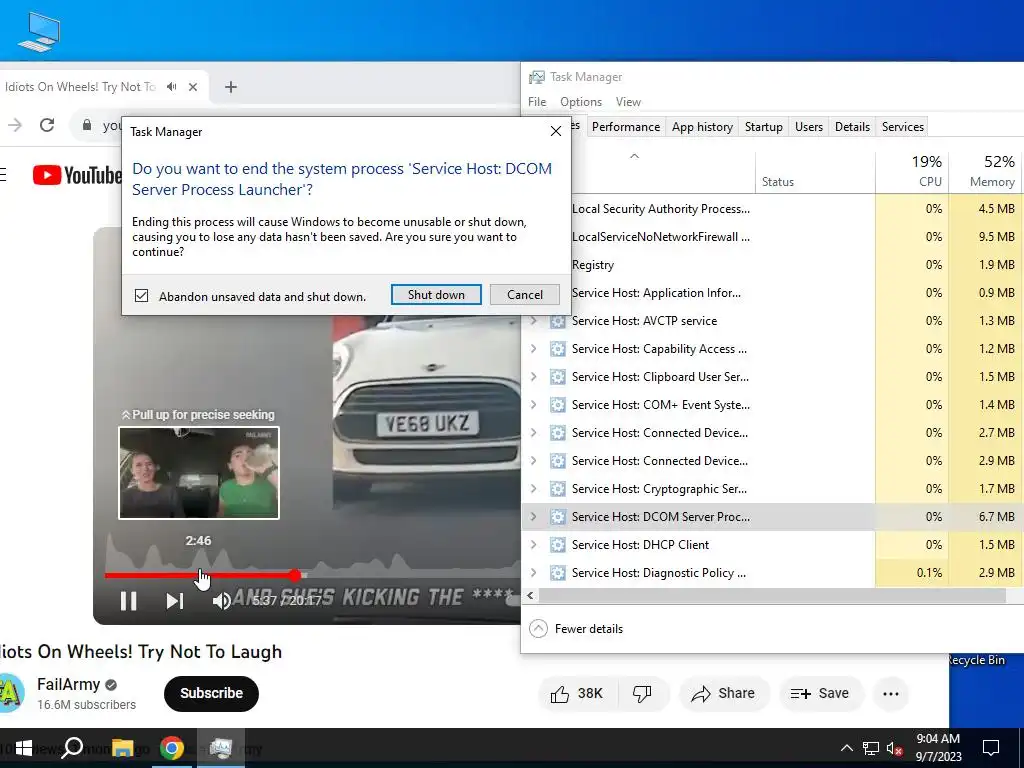Click the Shut down button
Image resolution: width=1024 pixels, height=768 pixels.
pos(436,295)
